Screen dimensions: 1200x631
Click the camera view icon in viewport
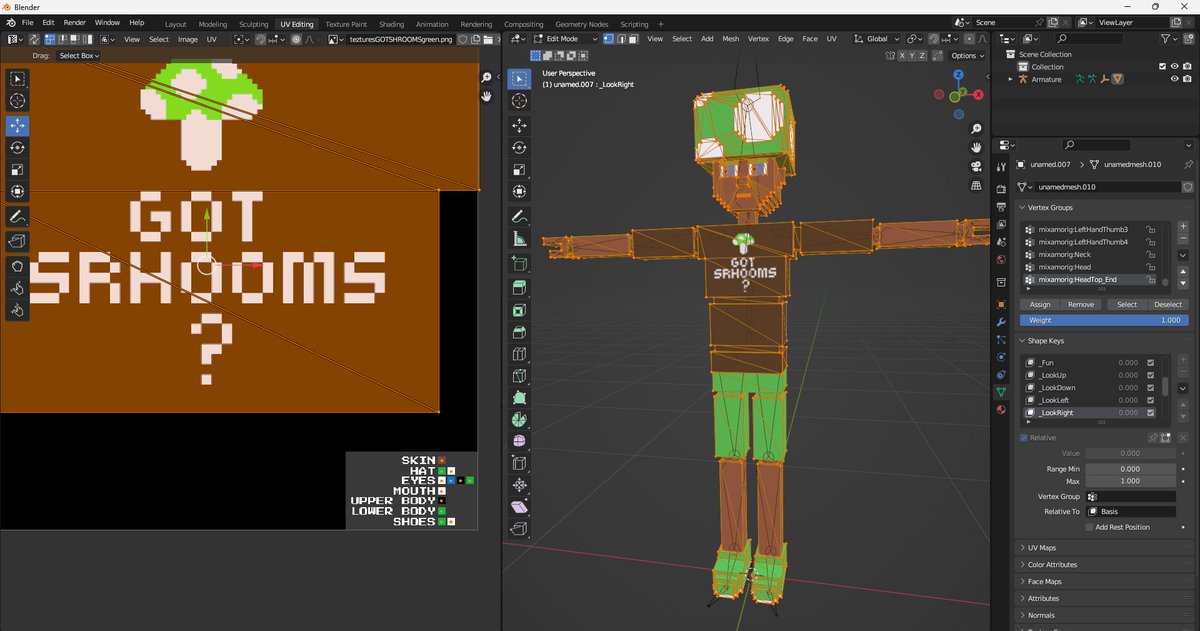(975, 165)
